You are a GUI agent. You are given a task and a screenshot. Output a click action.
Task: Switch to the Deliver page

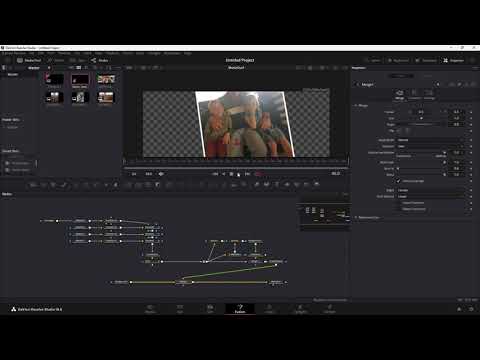click(329, 309)
